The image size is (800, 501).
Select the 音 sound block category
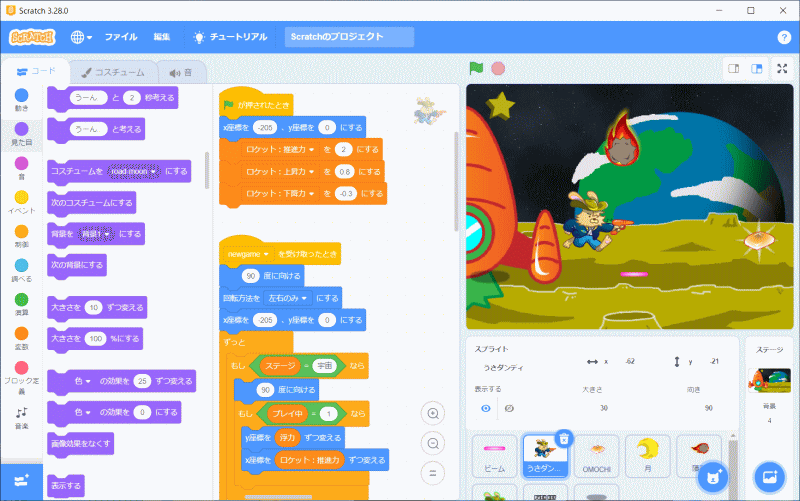21,168
